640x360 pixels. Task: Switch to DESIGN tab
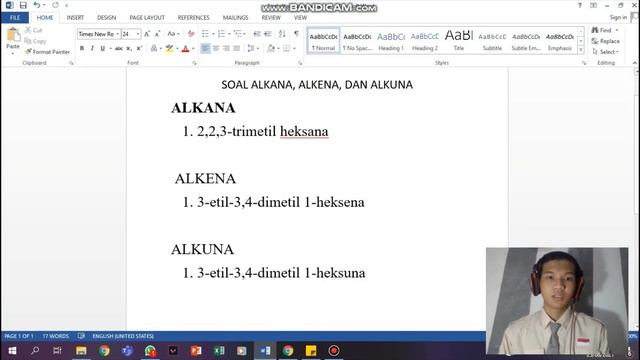tap(107, 18)
